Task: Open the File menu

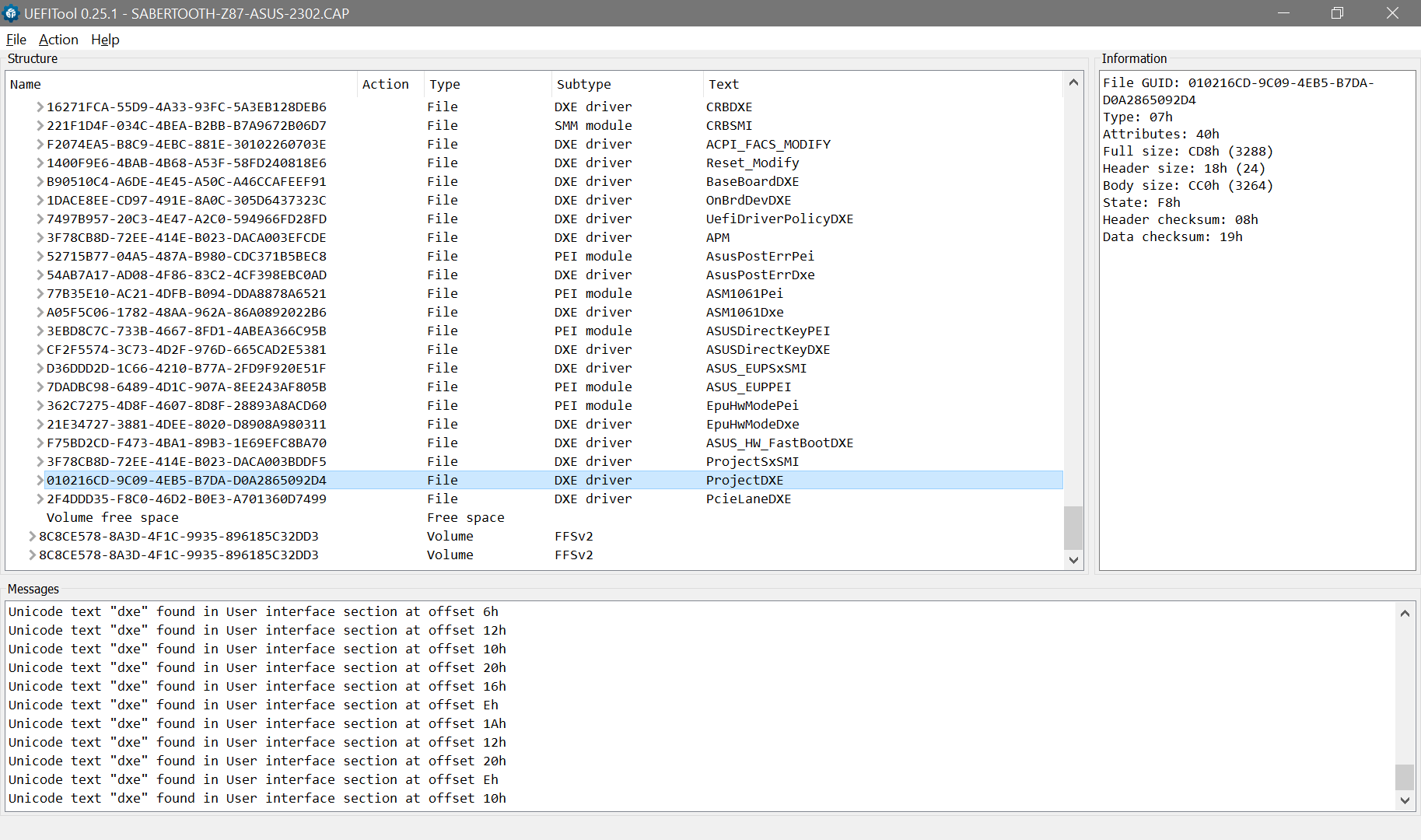Action: point(16,40)
